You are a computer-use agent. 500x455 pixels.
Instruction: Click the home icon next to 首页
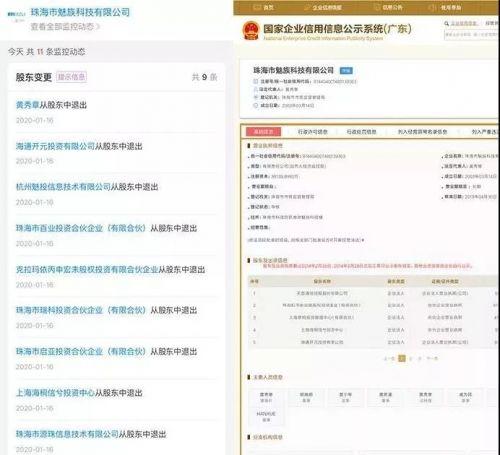(x=257, y=7)
